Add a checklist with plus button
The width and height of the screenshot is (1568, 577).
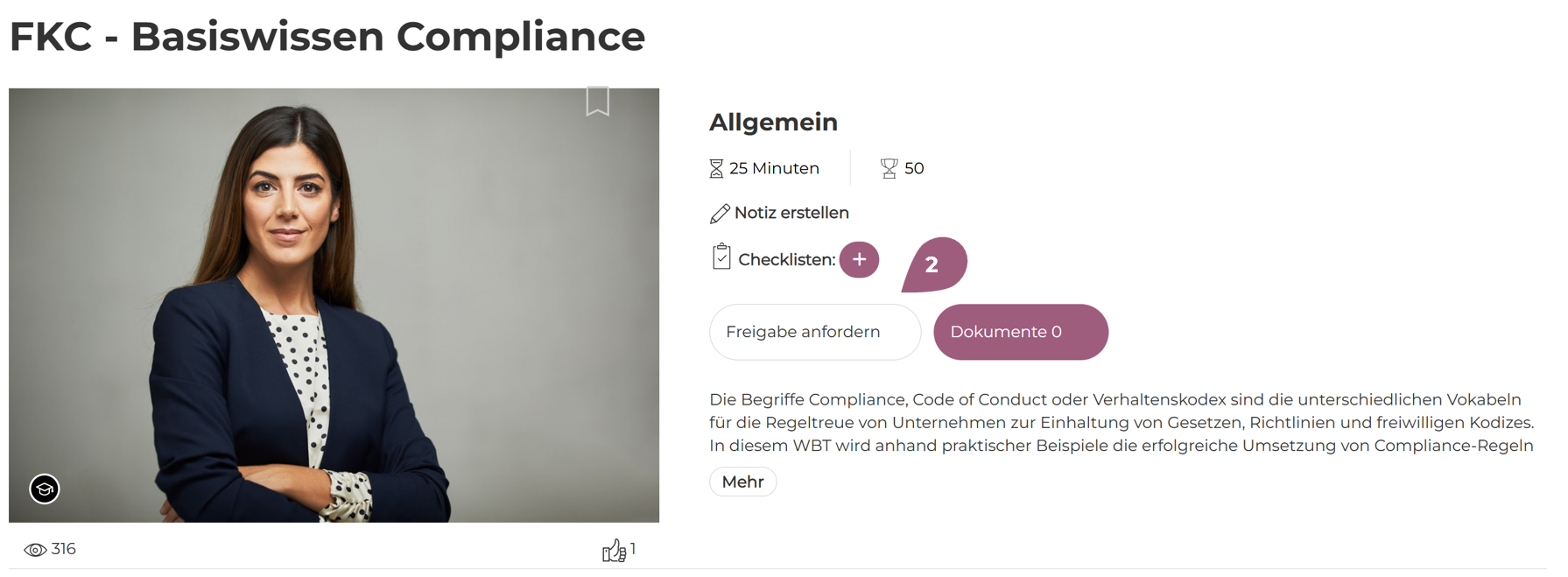click(859, 260)
